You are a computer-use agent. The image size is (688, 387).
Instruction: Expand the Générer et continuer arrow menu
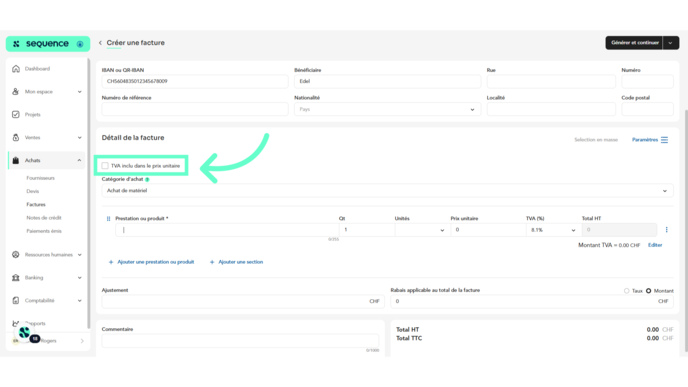point(670,43)
